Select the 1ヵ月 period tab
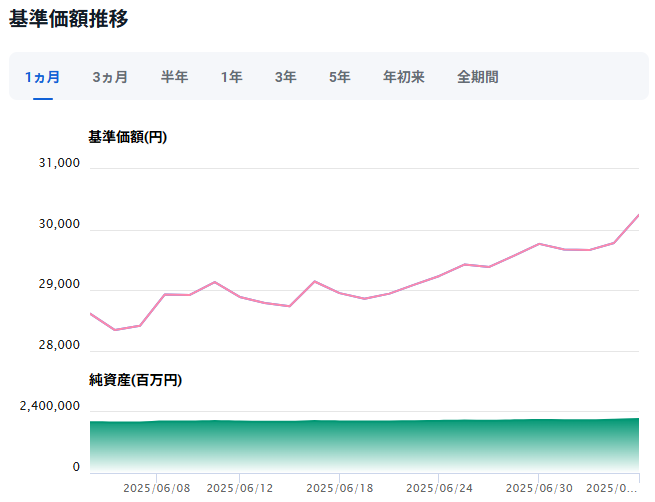The image size is (655, 502). pyautogui.click(x=43, y=77)
